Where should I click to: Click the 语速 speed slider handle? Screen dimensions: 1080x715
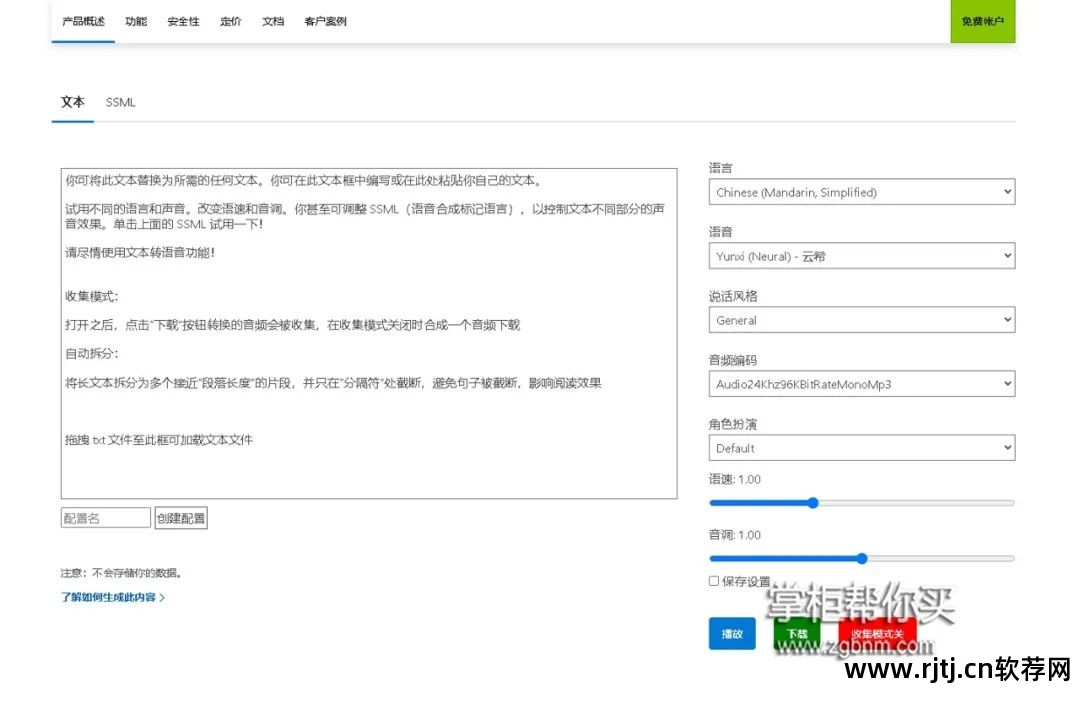[x=813, y=503]
